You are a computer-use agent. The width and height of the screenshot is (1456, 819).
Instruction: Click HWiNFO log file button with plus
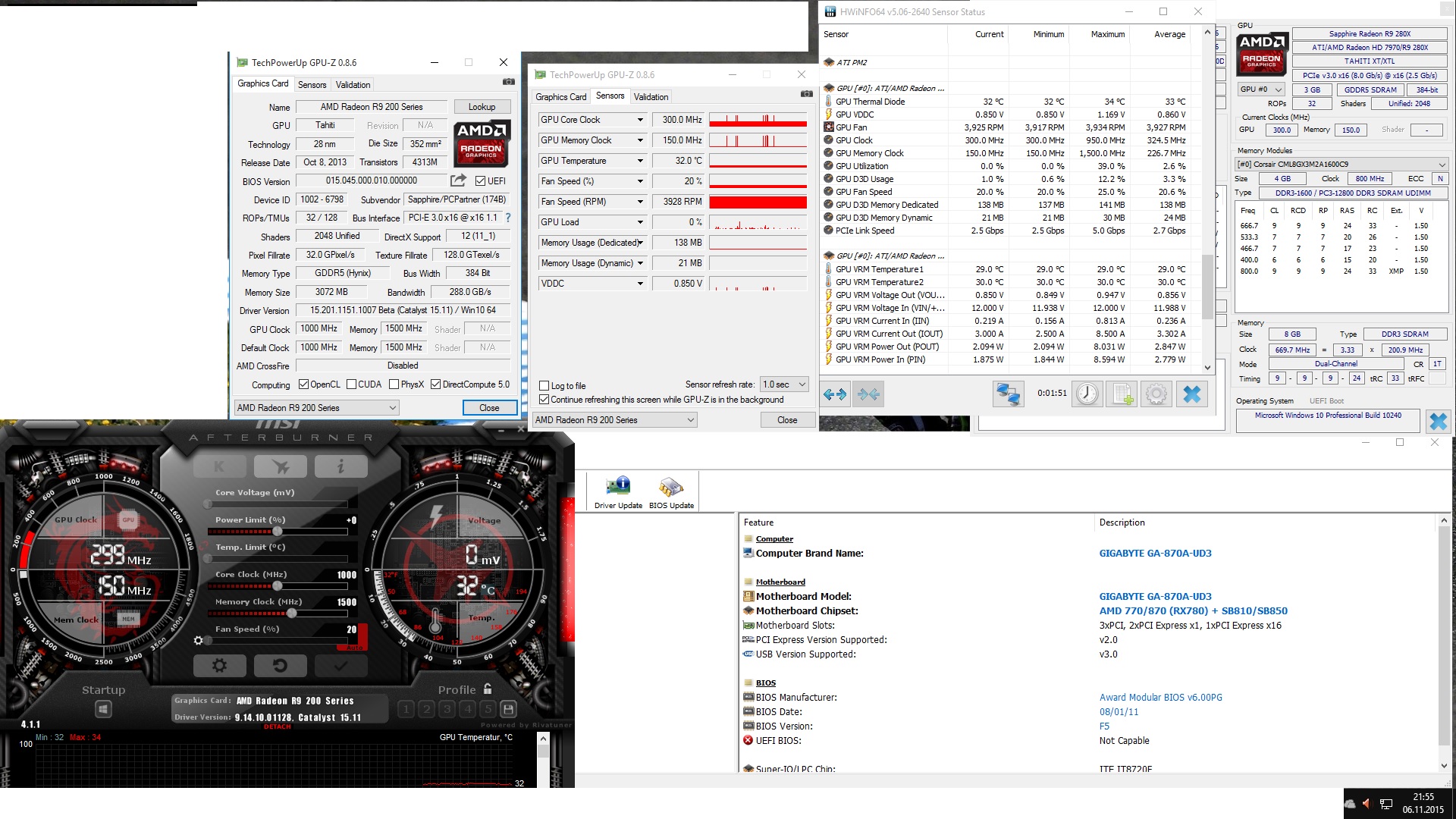click(1123, 394)
